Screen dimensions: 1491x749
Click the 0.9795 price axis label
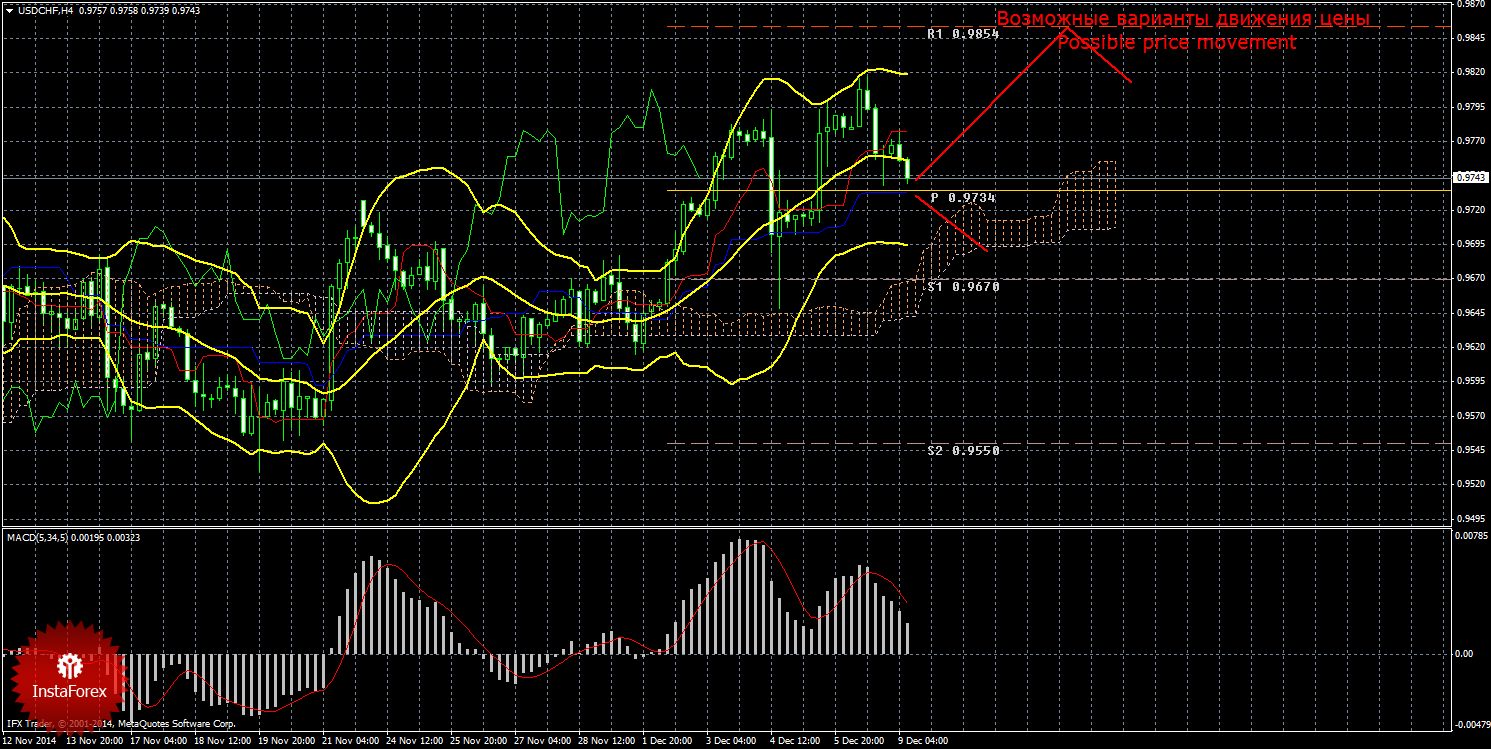coord(1469,107)
